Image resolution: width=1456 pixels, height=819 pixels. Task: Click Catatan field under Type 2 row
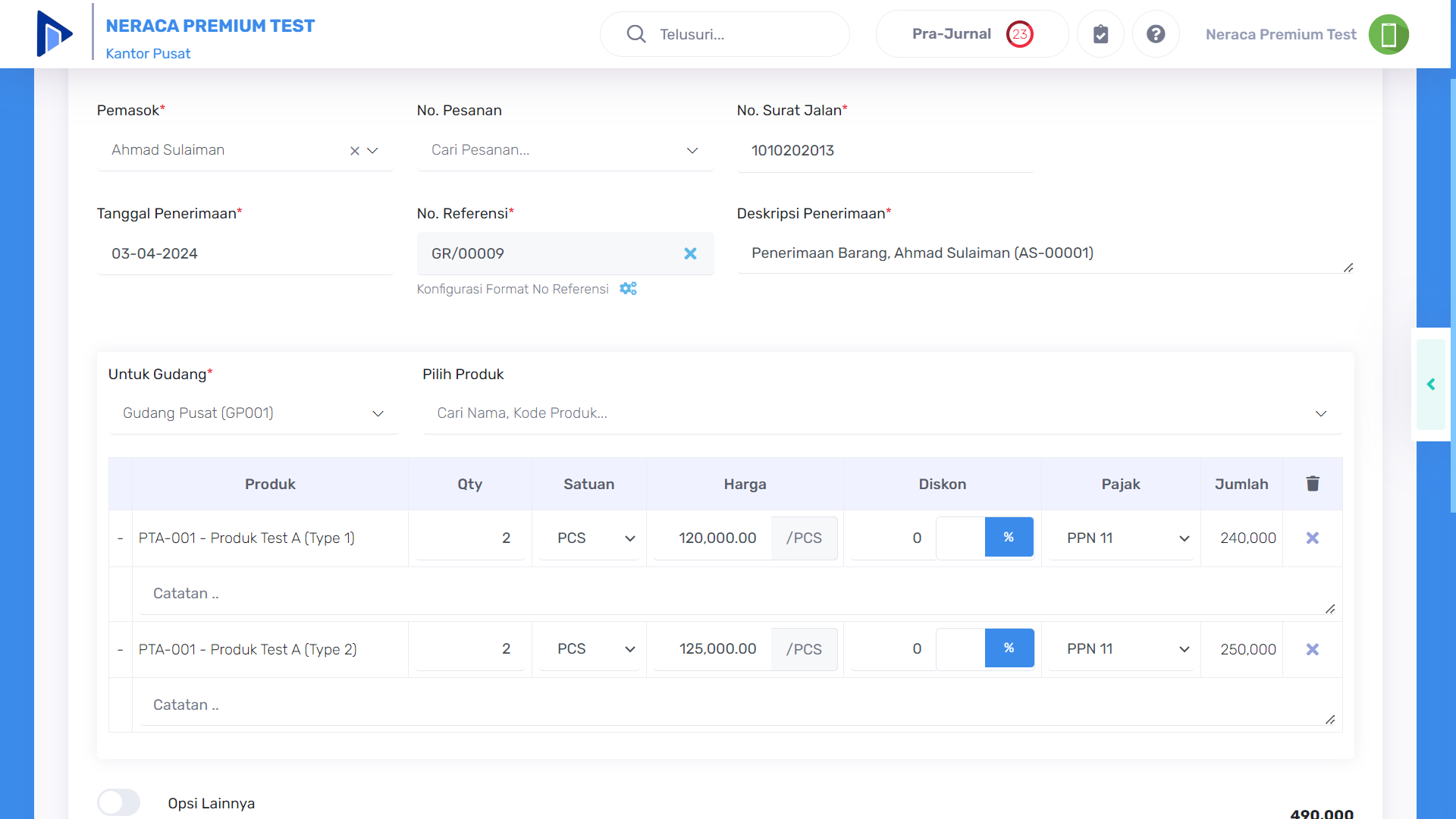point(737,705)
